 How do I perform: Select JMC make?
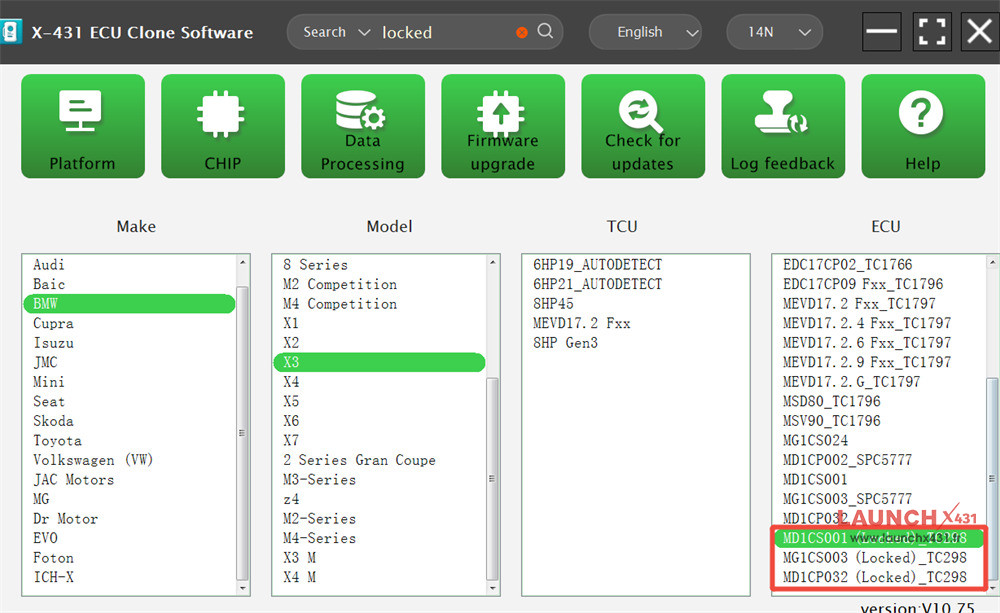point(45,362)
